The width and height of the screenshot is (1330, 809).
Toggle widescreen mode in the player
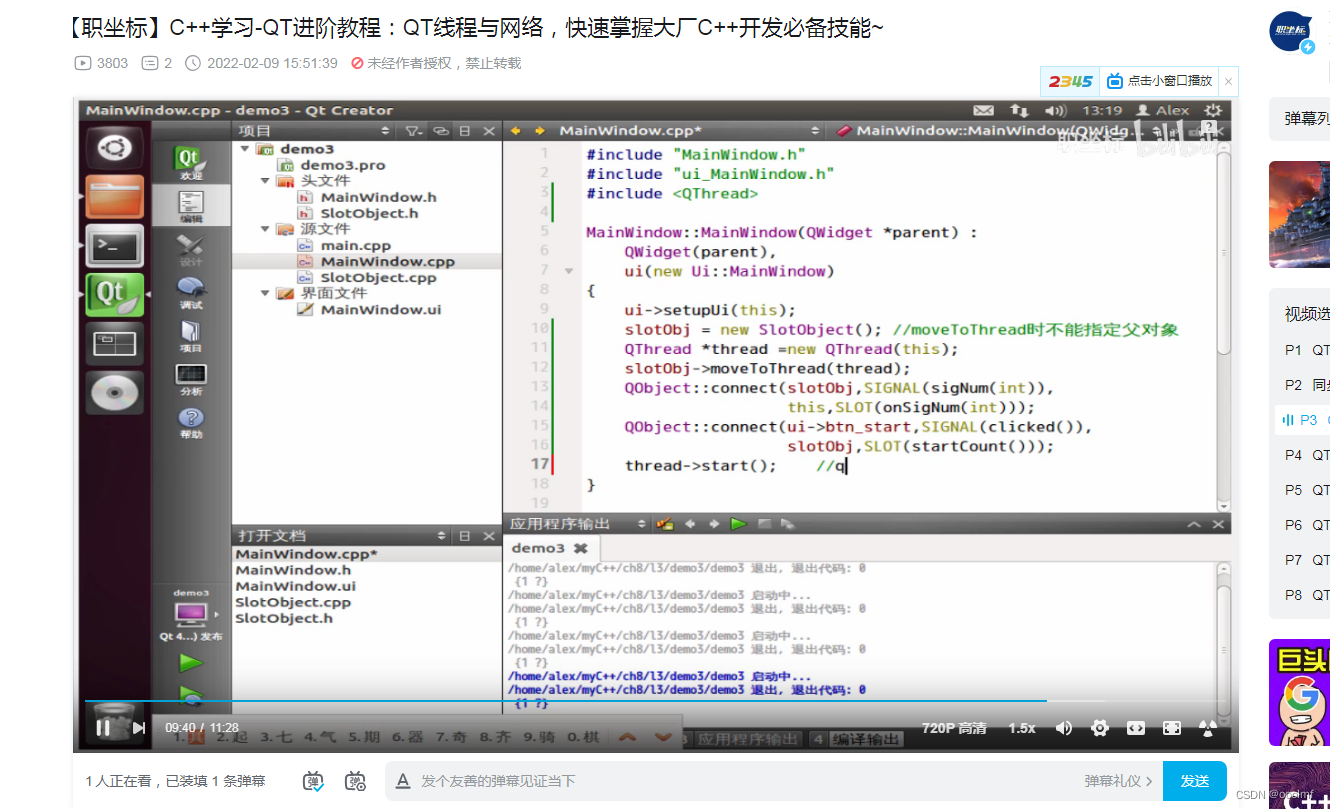[x=1136, y=728]
